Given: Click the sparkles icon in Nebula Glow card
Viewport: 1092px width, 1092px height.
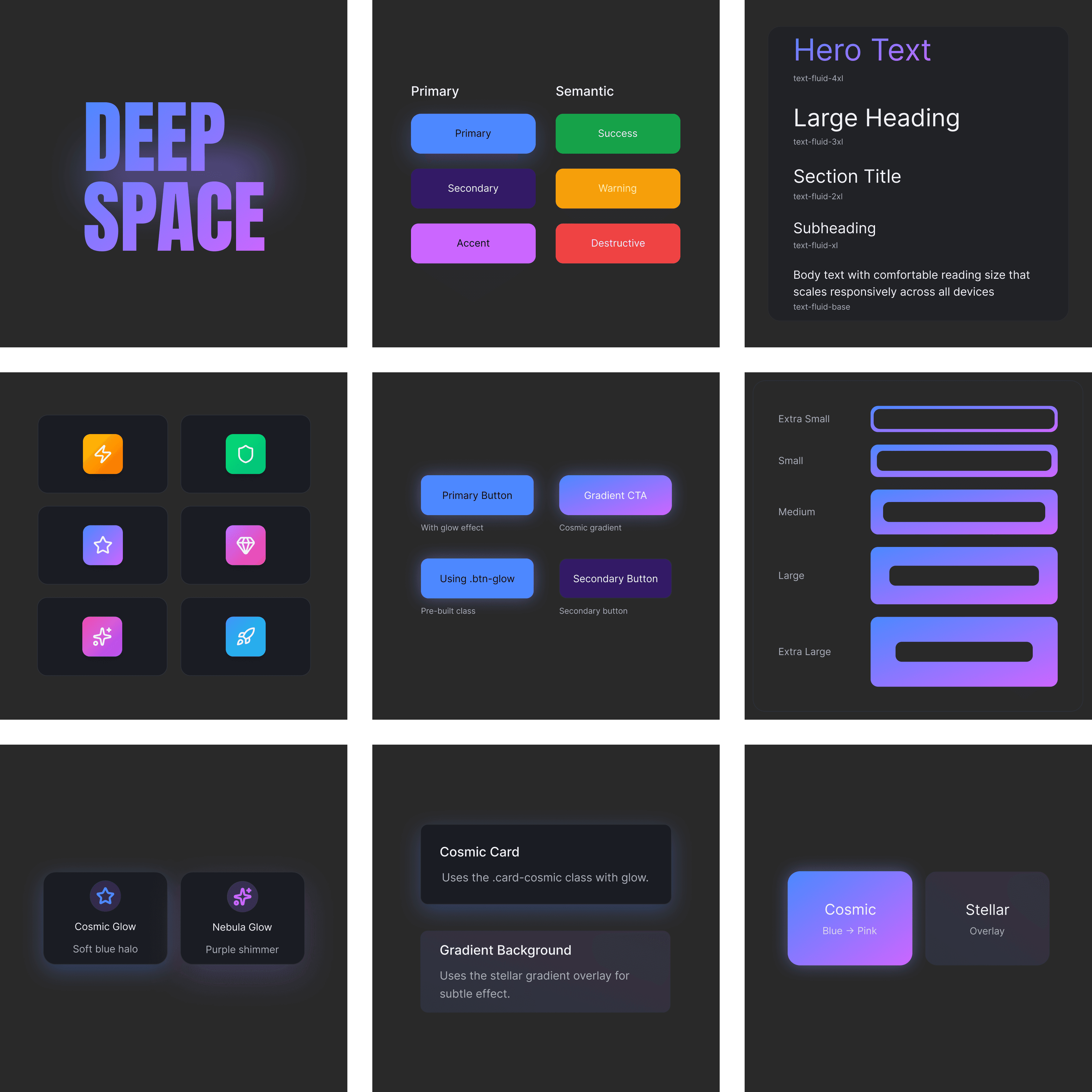Looking at the screenshot, I should coord(242,896).
